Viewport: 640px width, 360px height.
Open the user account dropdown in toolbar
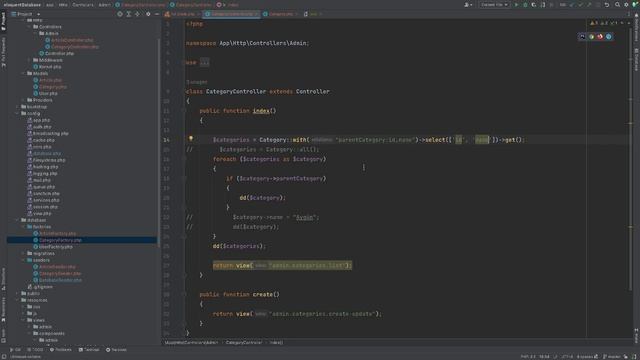(x=468, y=5)
